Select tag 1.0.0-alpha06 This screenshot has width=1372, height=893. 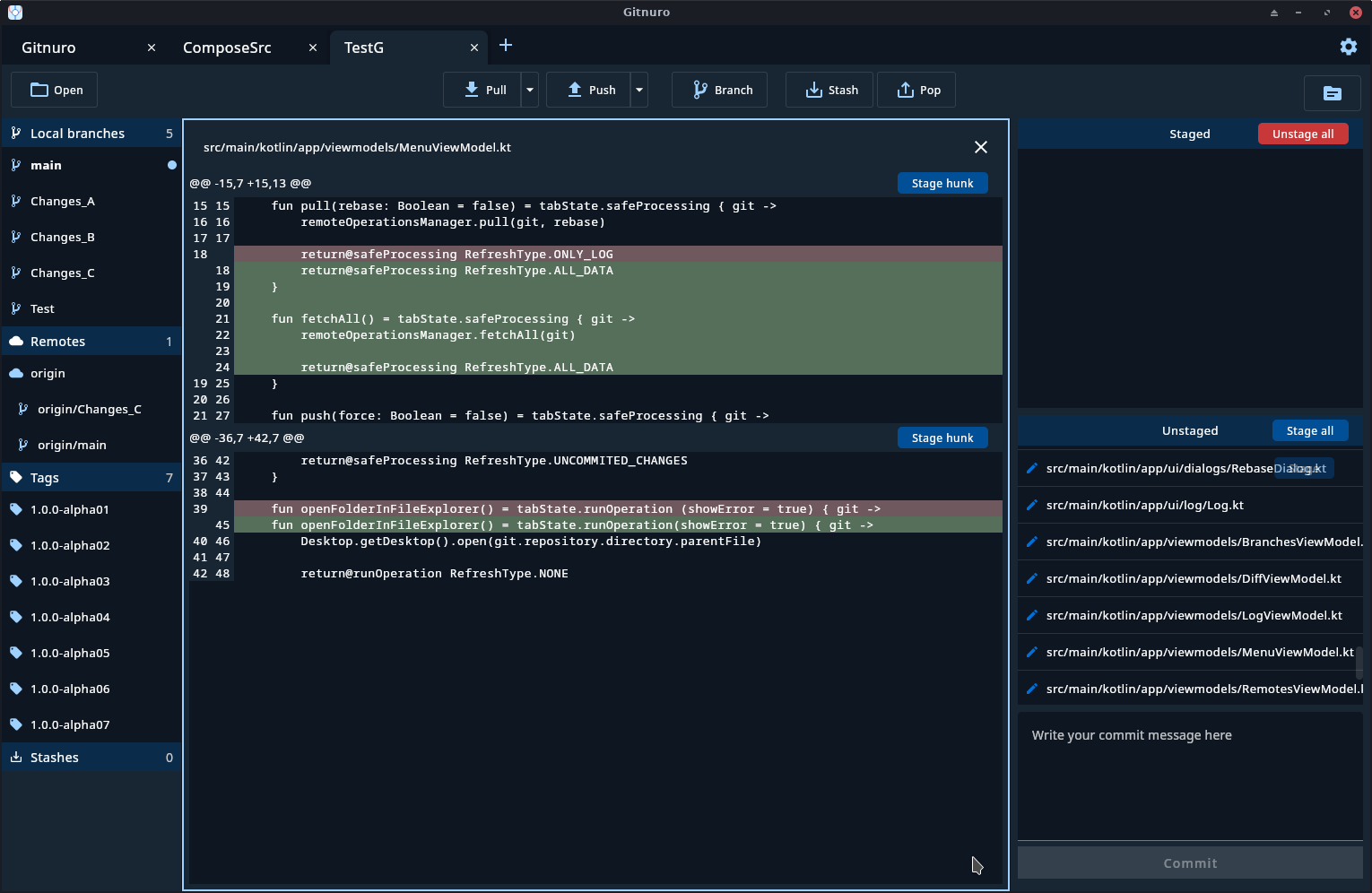point(91,689)
